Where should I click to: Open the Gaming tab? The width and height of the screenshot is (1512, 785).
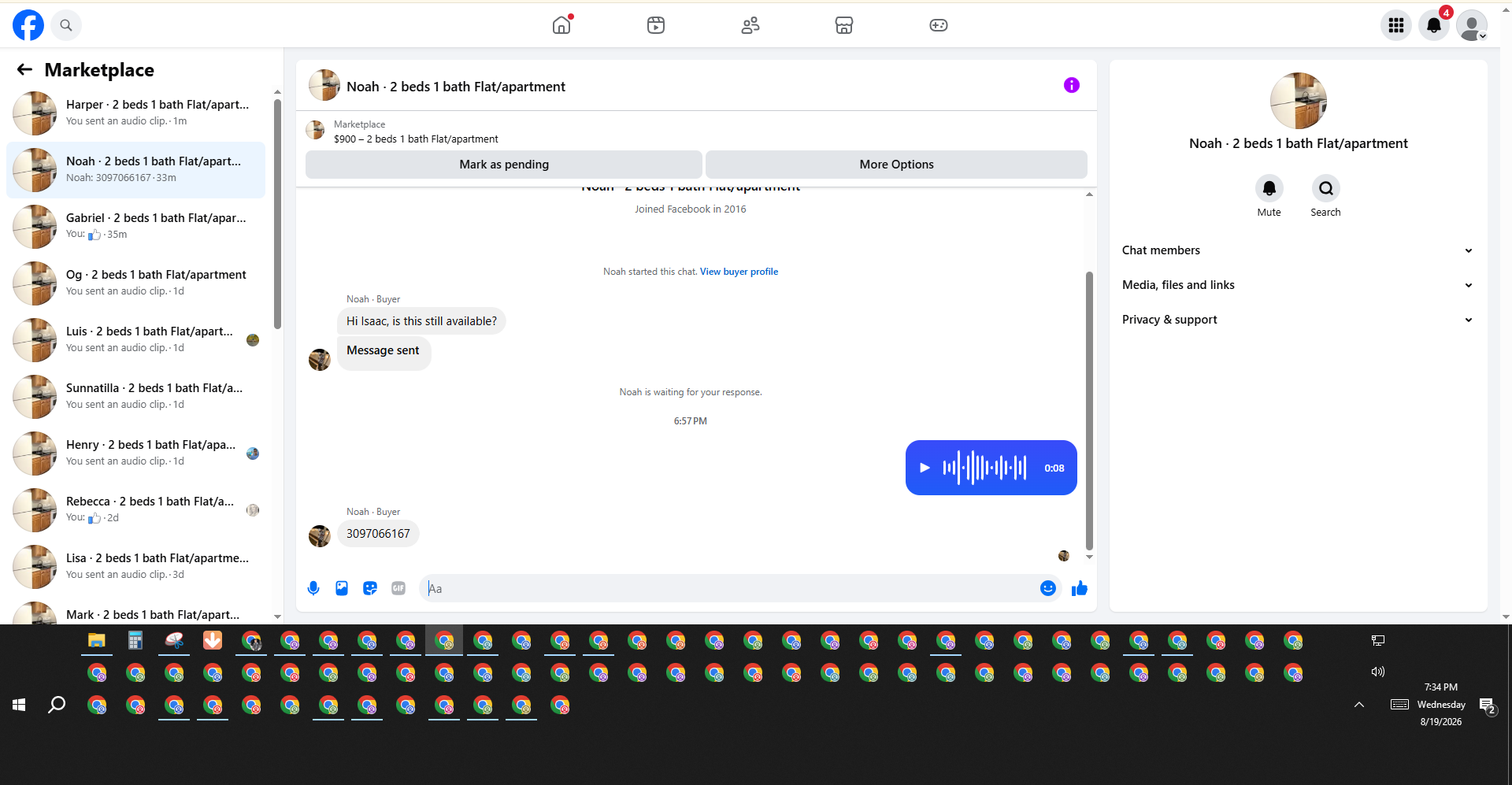coord(939,25)
